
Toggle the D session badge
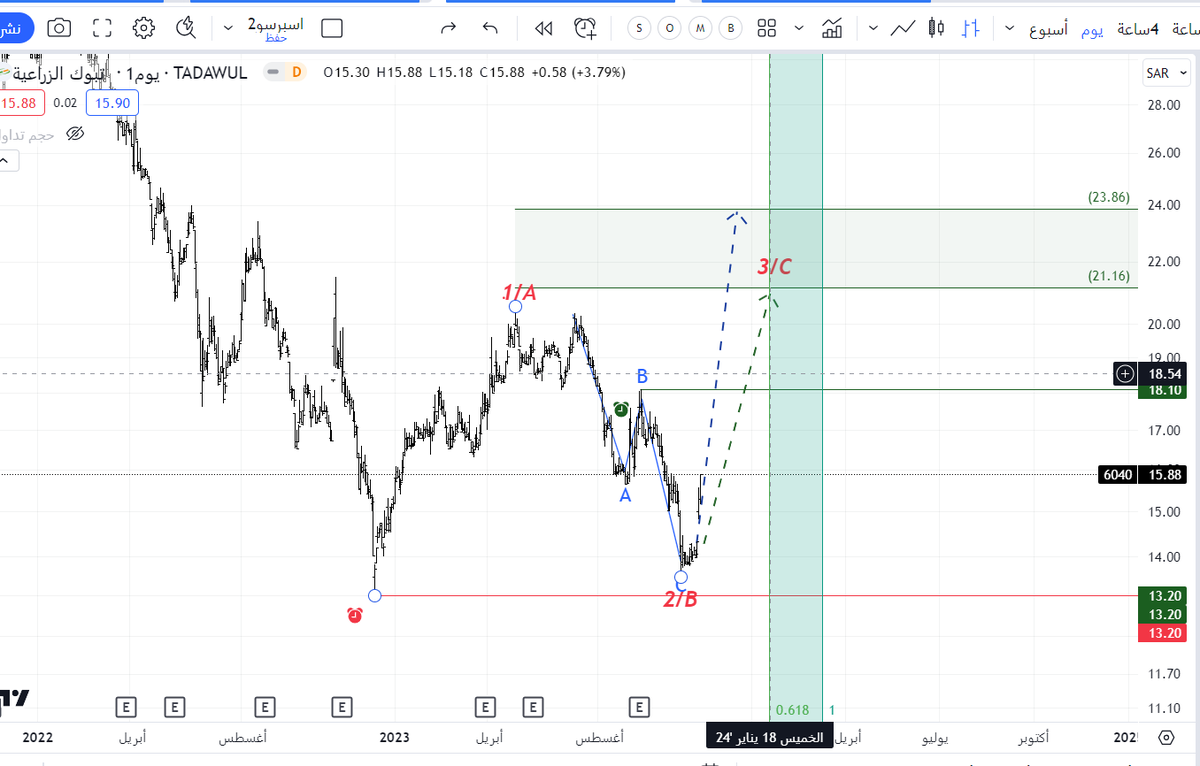tap(296, 72)
